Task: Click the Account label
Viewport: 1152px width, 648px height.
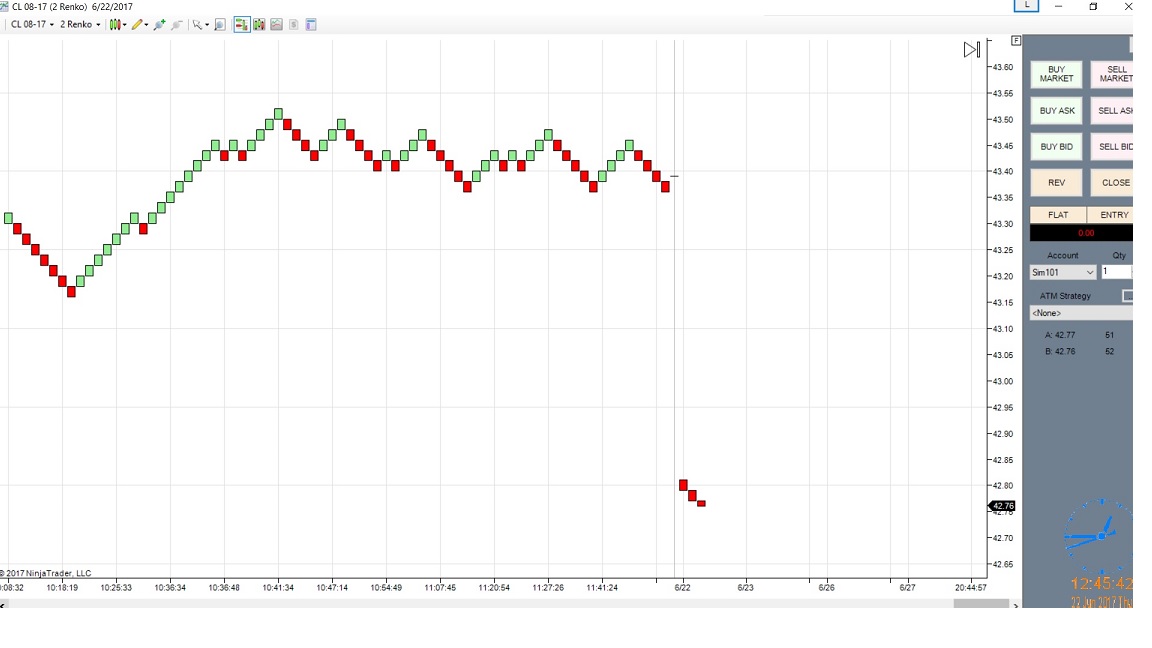Action: point(1062,256)
